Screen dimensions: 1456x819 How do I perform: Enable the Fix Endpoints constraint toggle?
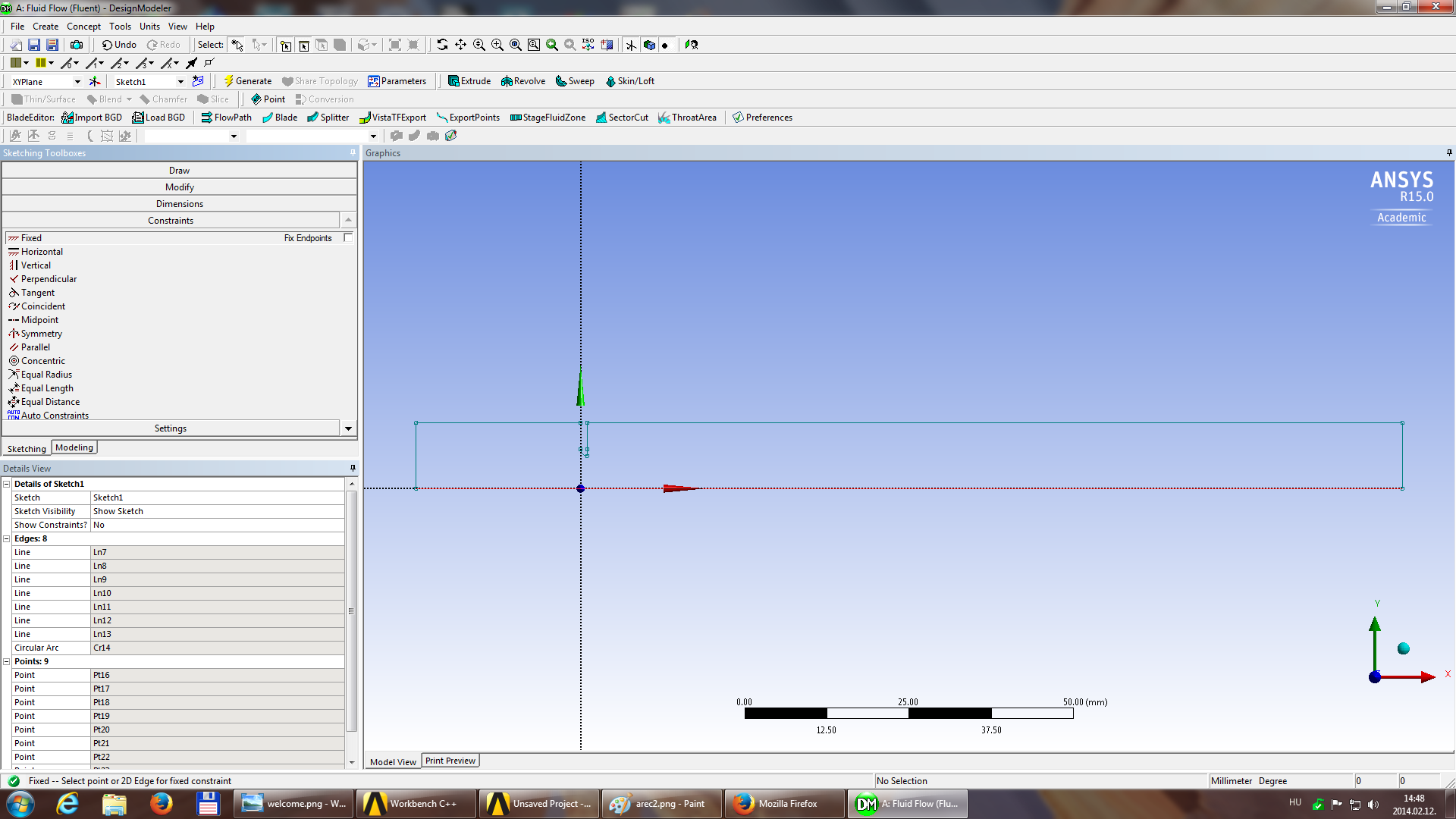pos(347,238)
